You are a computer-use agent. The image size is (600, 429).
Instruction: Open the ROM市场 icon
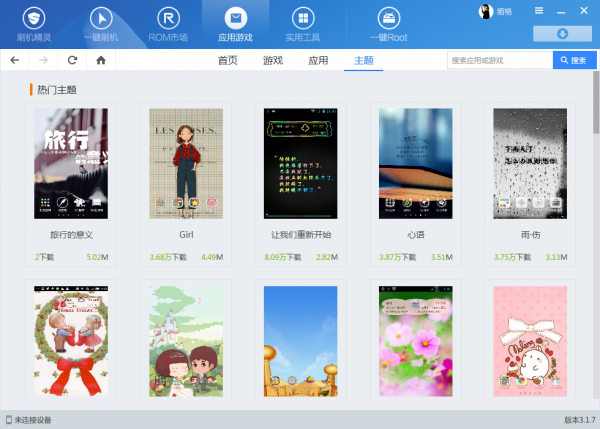tap(168, 19)
